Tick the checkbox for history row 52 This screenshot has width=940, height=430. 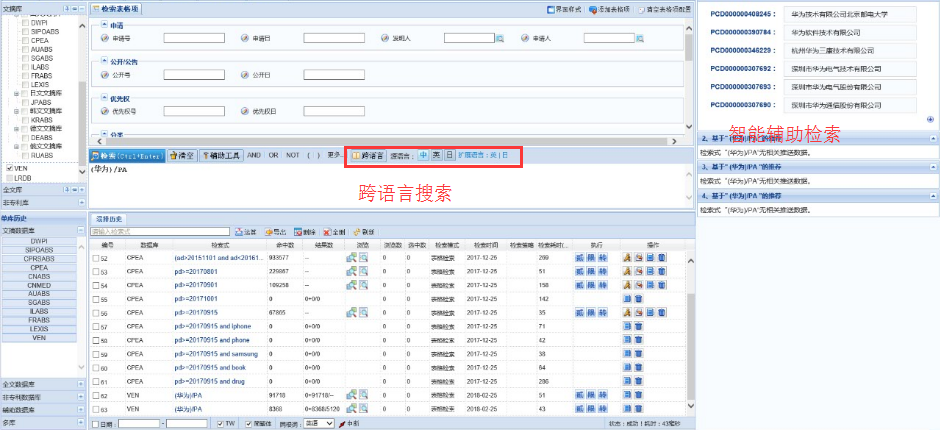(x=96, y=258)
